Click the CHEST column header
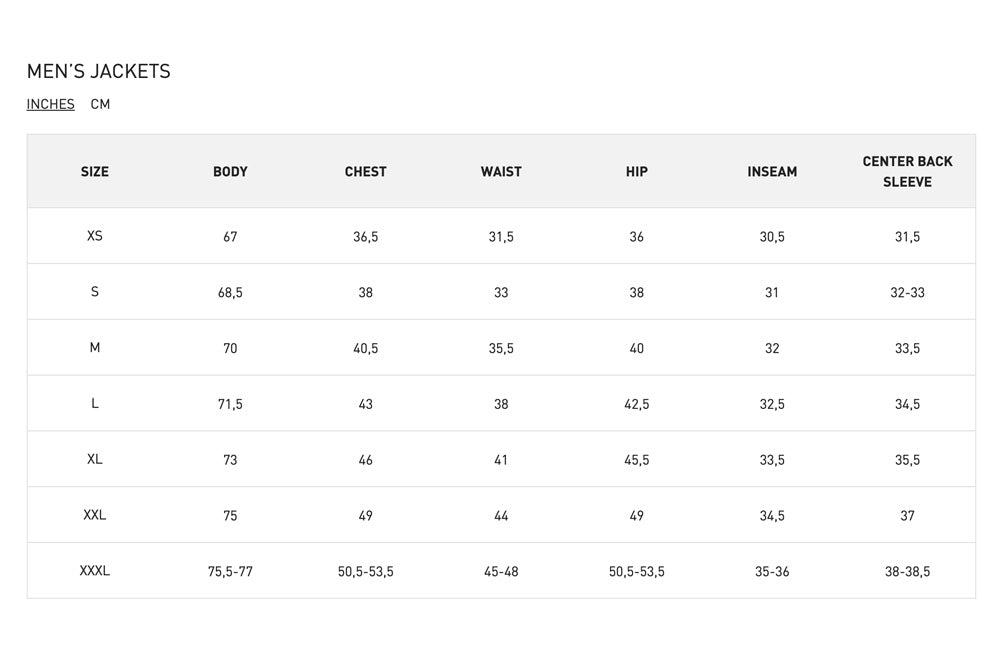 pyautogui.click(x=366, y=172)
